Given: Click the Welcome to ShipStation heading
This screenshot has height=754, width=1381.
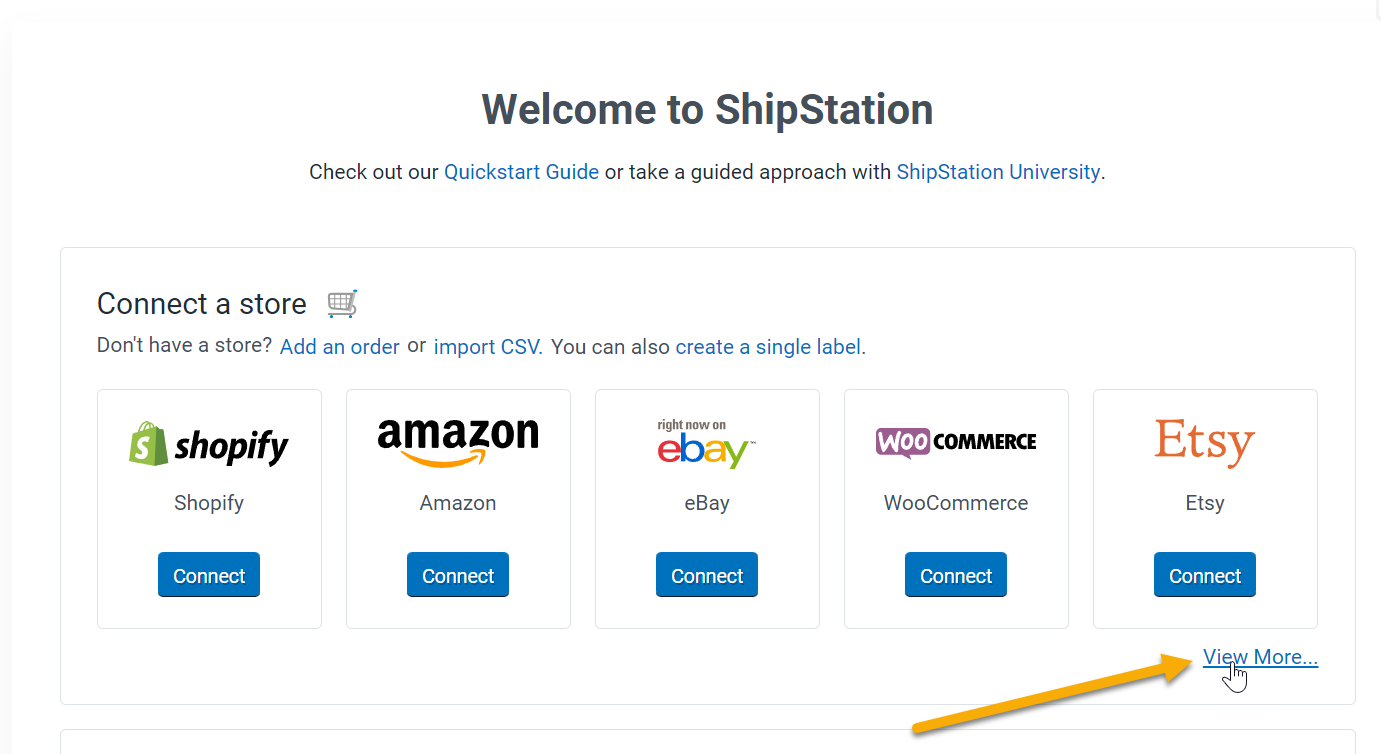Looking at the screenshot, I should point(707,110).
